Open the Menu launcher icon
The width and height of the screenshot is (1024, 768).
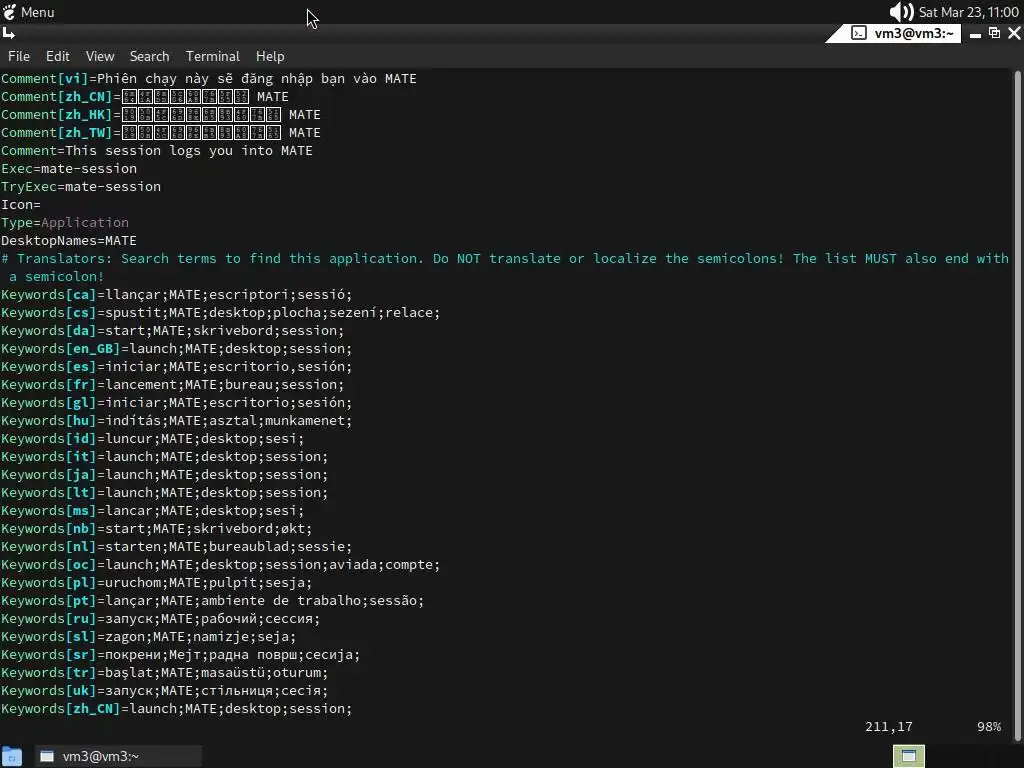point(10,12)
